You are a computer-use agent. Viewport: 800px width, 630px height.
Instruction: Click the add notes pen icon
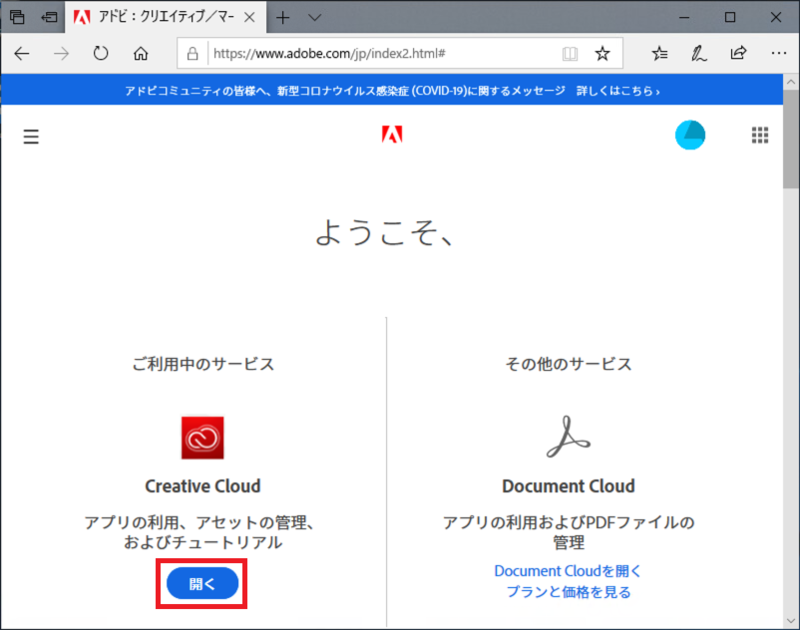(700, 54)
